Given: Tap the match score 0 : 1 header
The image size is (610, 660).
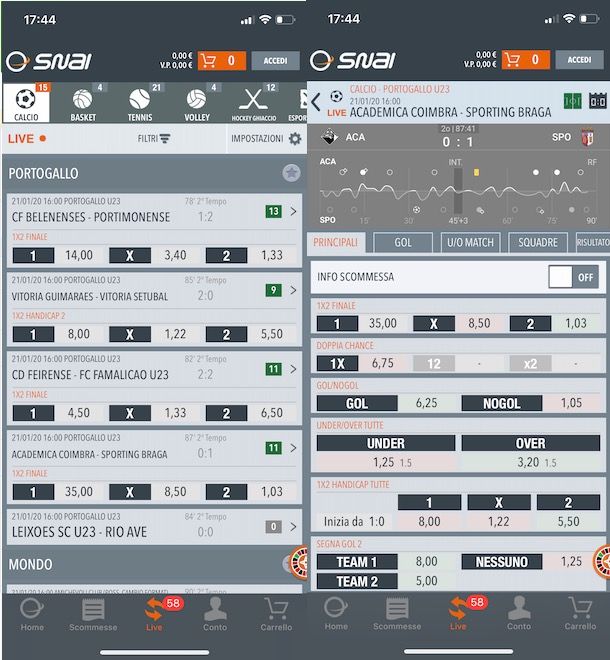Looking at the screenshot, I should click(x=458, y=142).
